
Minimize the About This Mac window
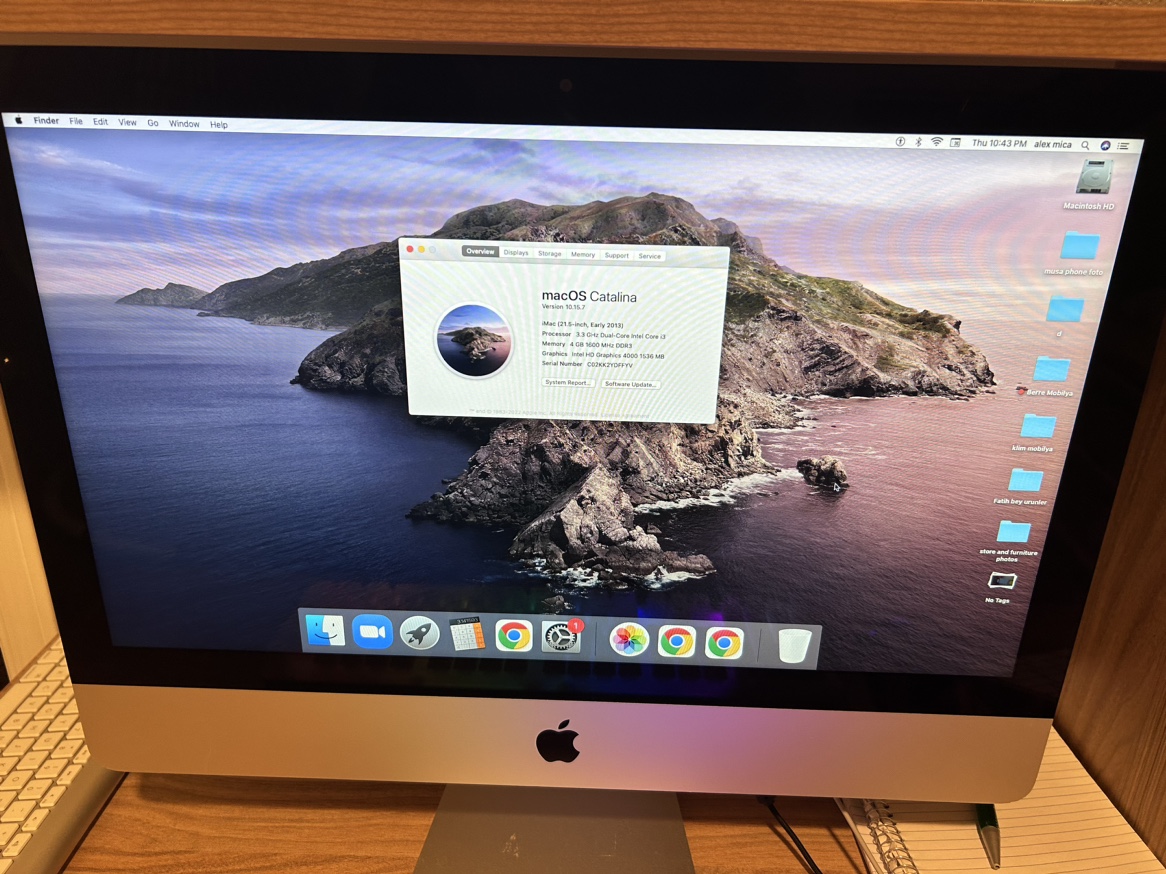(421, 249)
